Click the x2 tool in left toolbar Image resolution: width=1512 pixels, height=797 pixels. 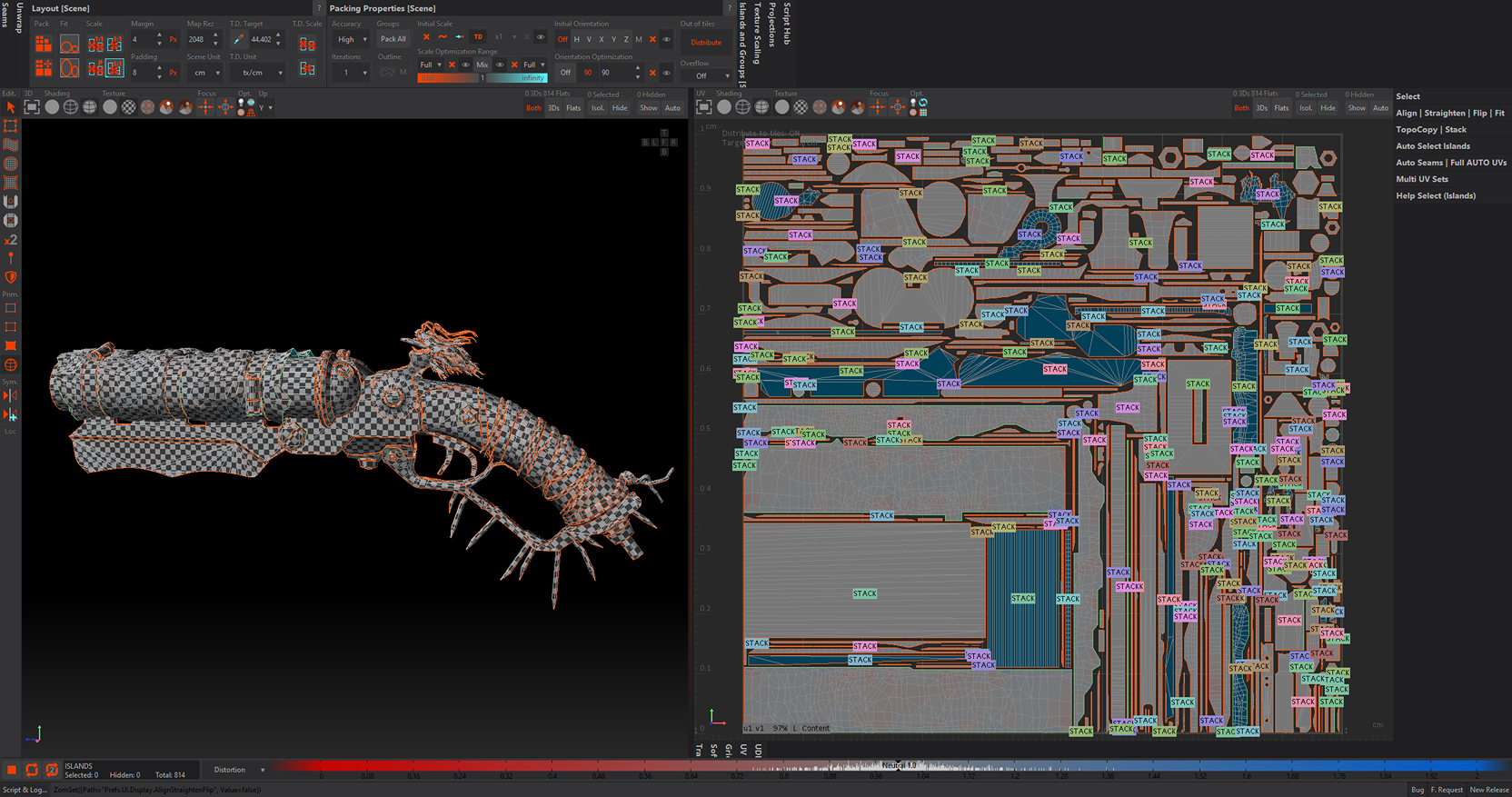click(11, 240)
